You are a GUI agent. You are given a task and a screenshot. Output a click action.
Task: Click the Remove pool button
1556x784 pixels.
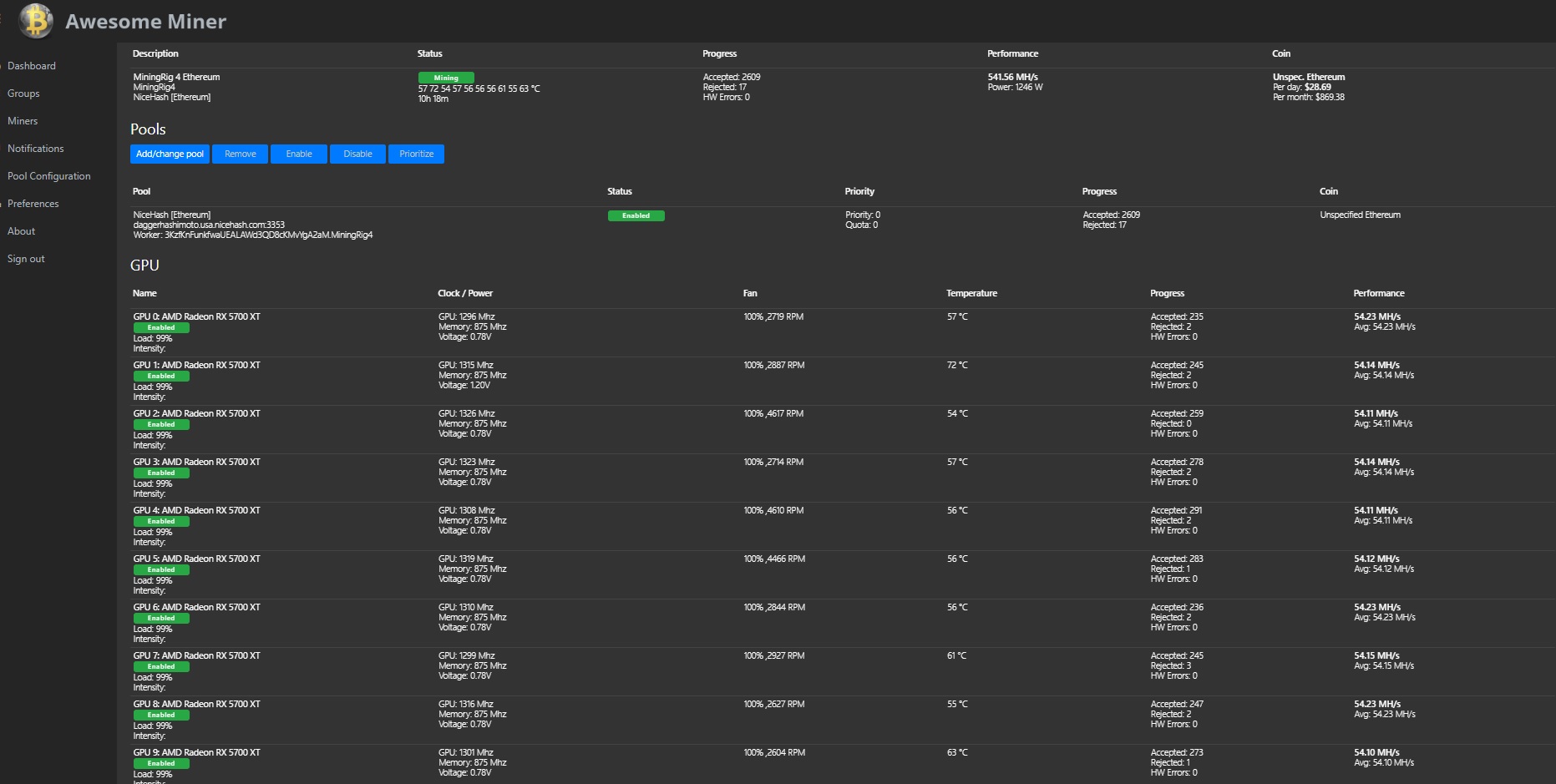coord(241,154)
